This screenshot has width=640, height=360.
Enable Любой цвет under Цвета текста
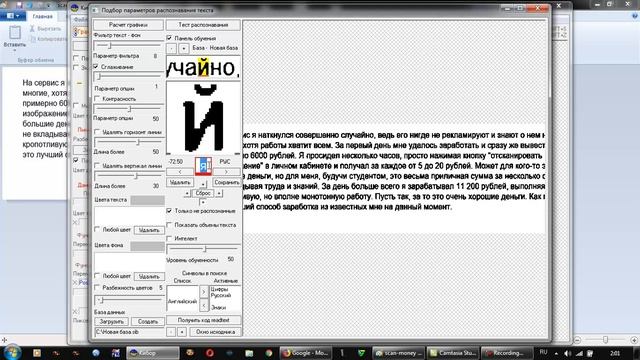97,230
